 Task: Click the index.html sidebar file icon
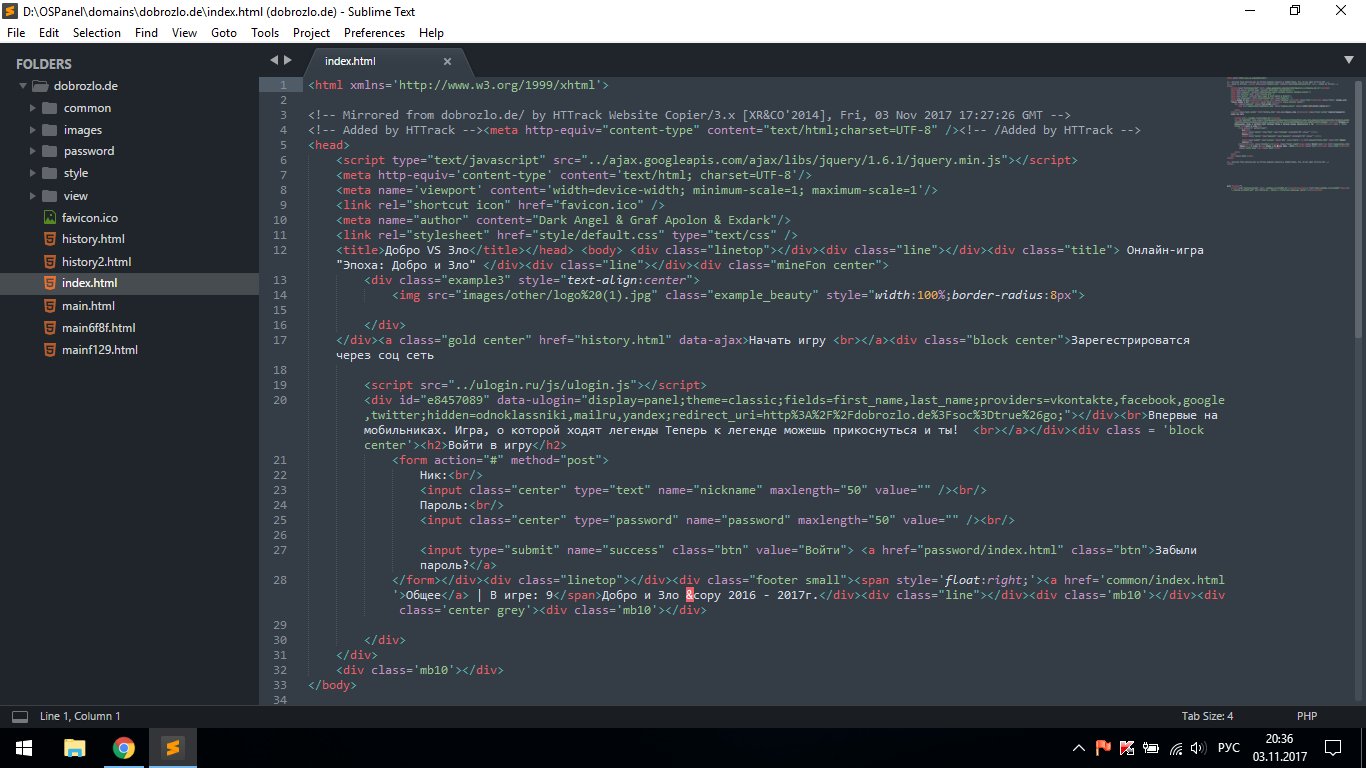[x=50, y=283]
